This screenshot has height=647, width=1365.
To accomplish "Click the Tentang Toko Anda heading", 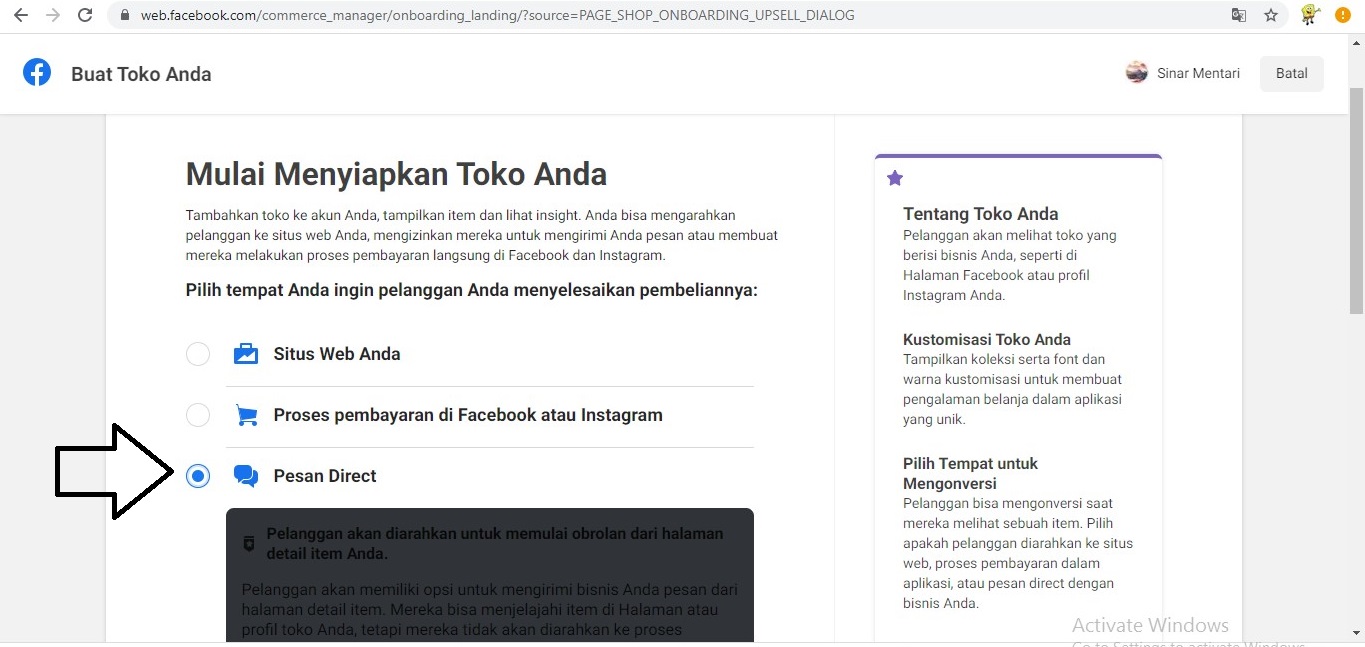I will tap(980, 214).
